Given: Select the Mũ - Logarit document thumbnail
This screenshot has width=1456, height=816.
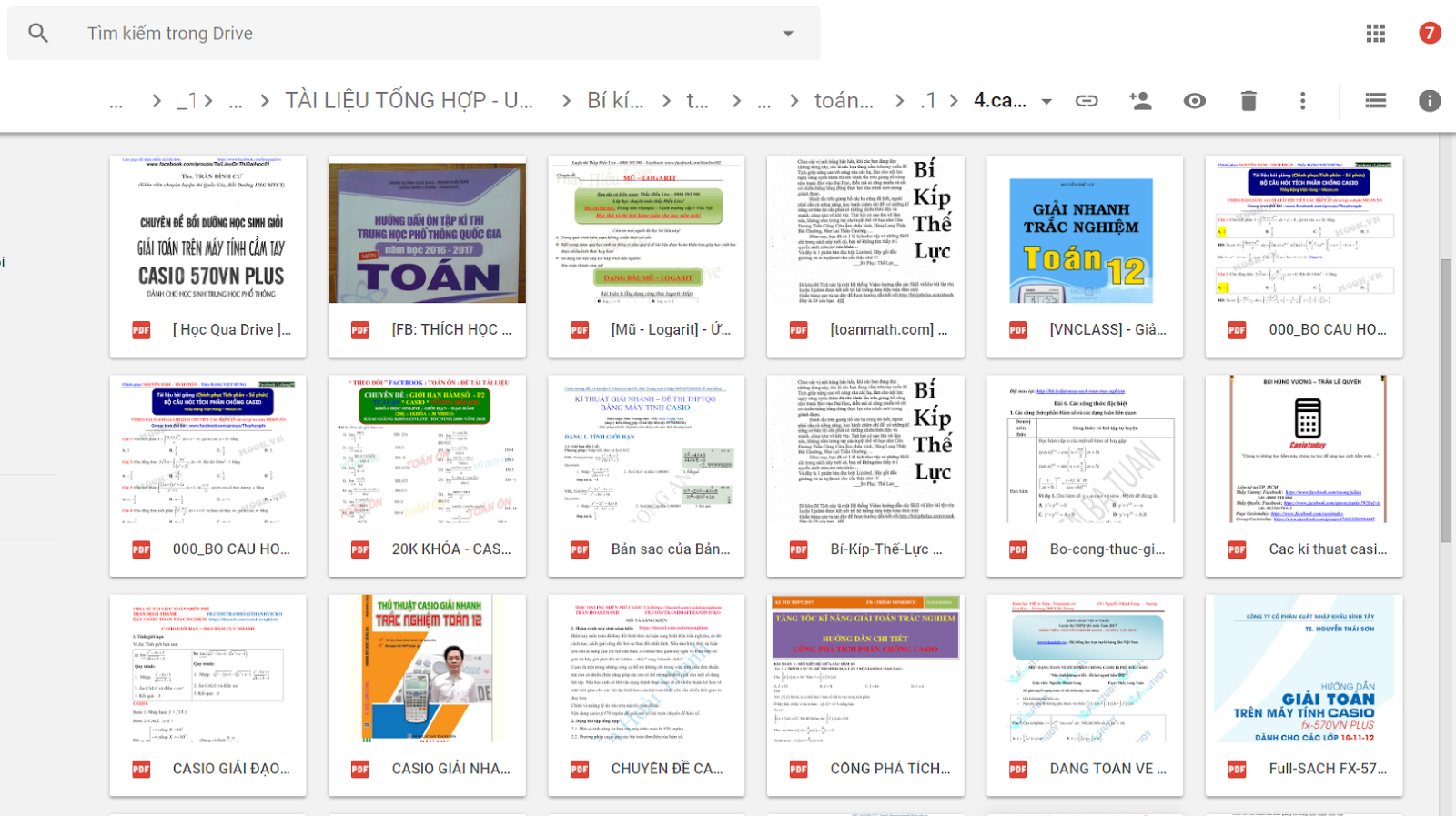Looking at the screenshot, I should click(646, 230).
